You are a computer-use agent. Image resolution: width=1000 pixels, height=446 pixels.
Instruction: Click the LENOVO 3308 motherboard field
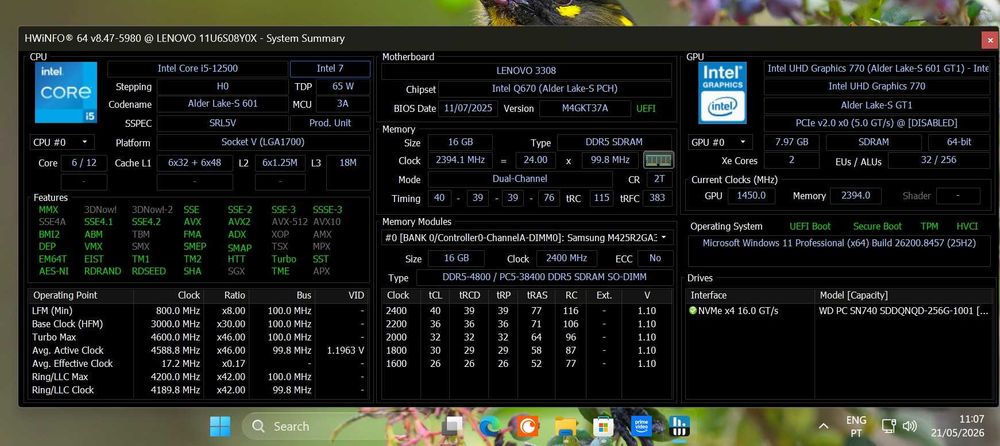(x=526, y=71)
